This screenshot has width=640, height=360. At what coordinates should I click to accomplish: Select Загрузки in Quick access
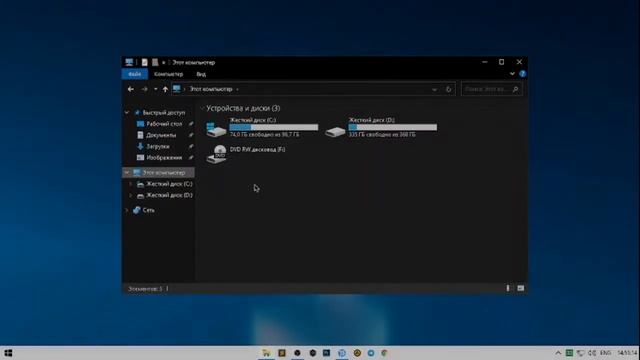[x=158, y=146]
